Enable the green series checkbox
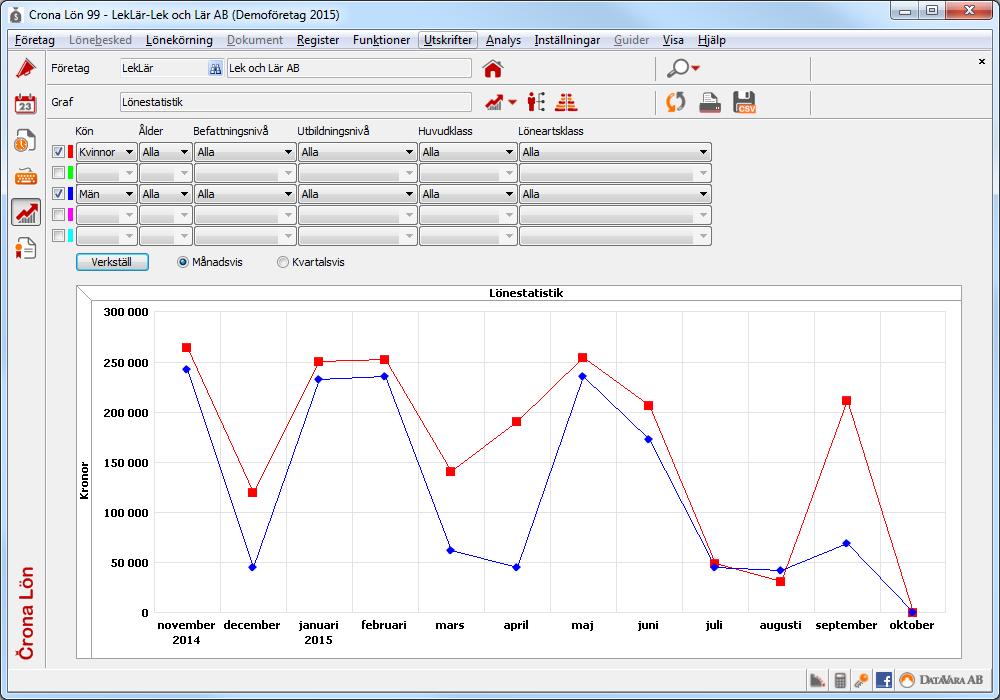 58,173
